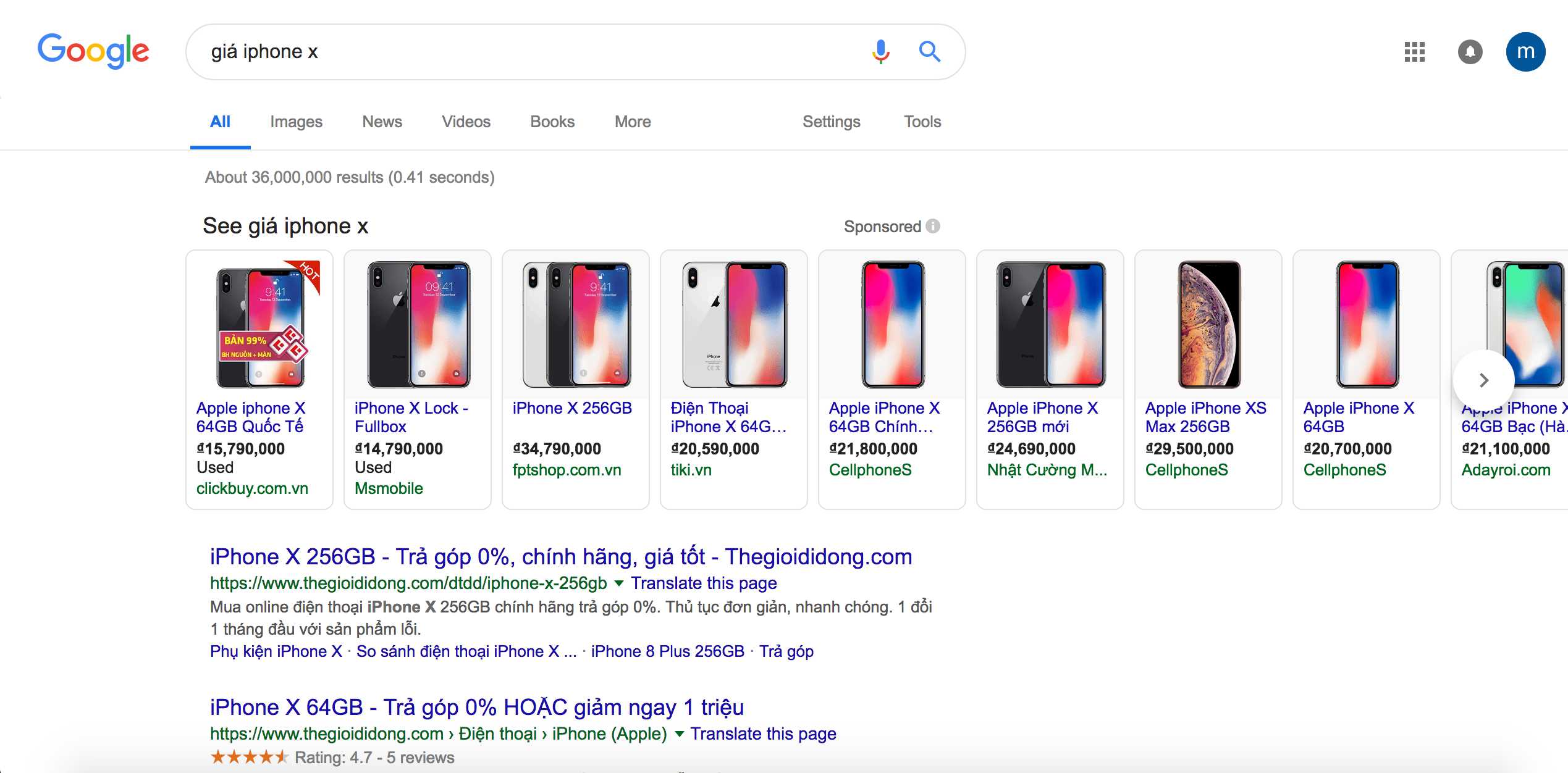Screen dimensions: 1568x773
Task: Click first result's 'Translate this page'
Action: (704, 583)
